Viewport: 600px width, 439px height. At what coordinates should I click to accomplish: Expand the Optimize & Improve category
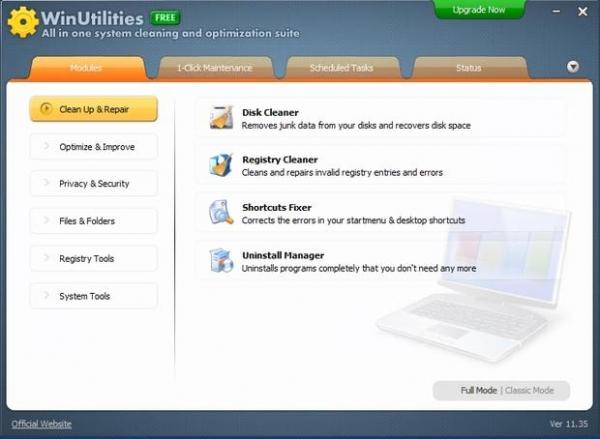[93, 147]
